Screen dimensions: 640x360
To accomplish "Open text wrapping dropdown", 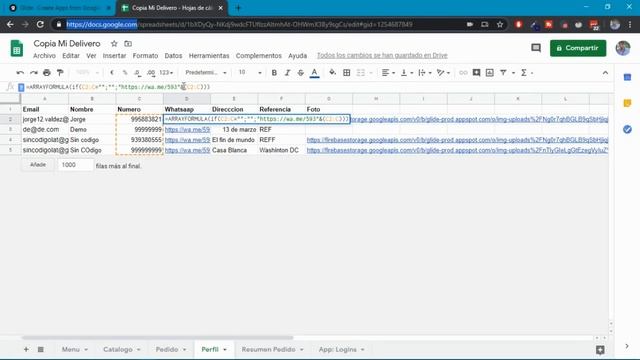I will pyautogui.click(x=425, y=73).
